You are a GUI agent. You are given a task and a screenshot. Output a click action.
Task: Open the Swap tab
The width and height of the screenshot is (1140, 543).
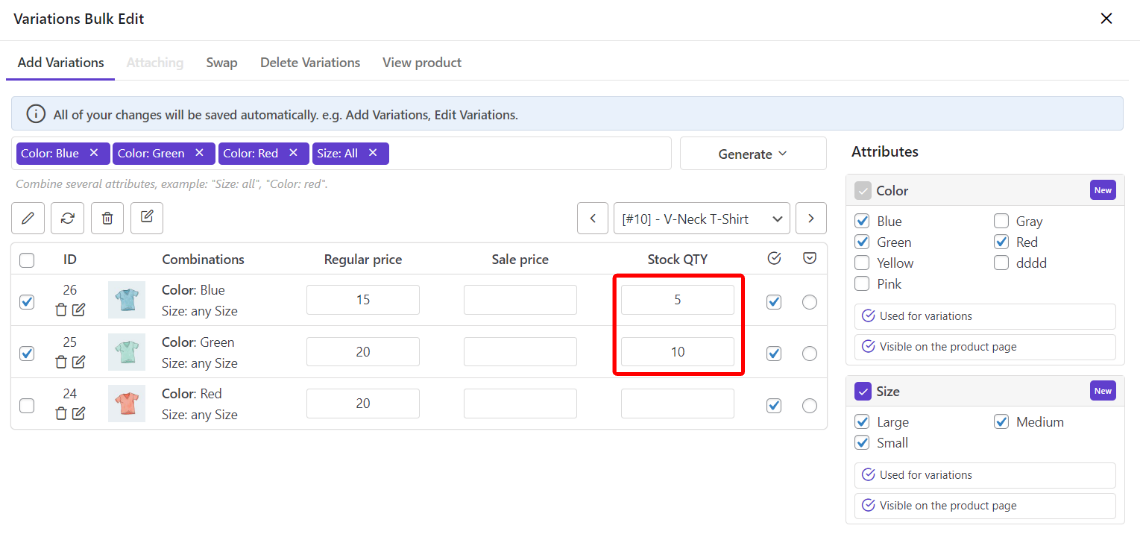(x=222, y=62)
